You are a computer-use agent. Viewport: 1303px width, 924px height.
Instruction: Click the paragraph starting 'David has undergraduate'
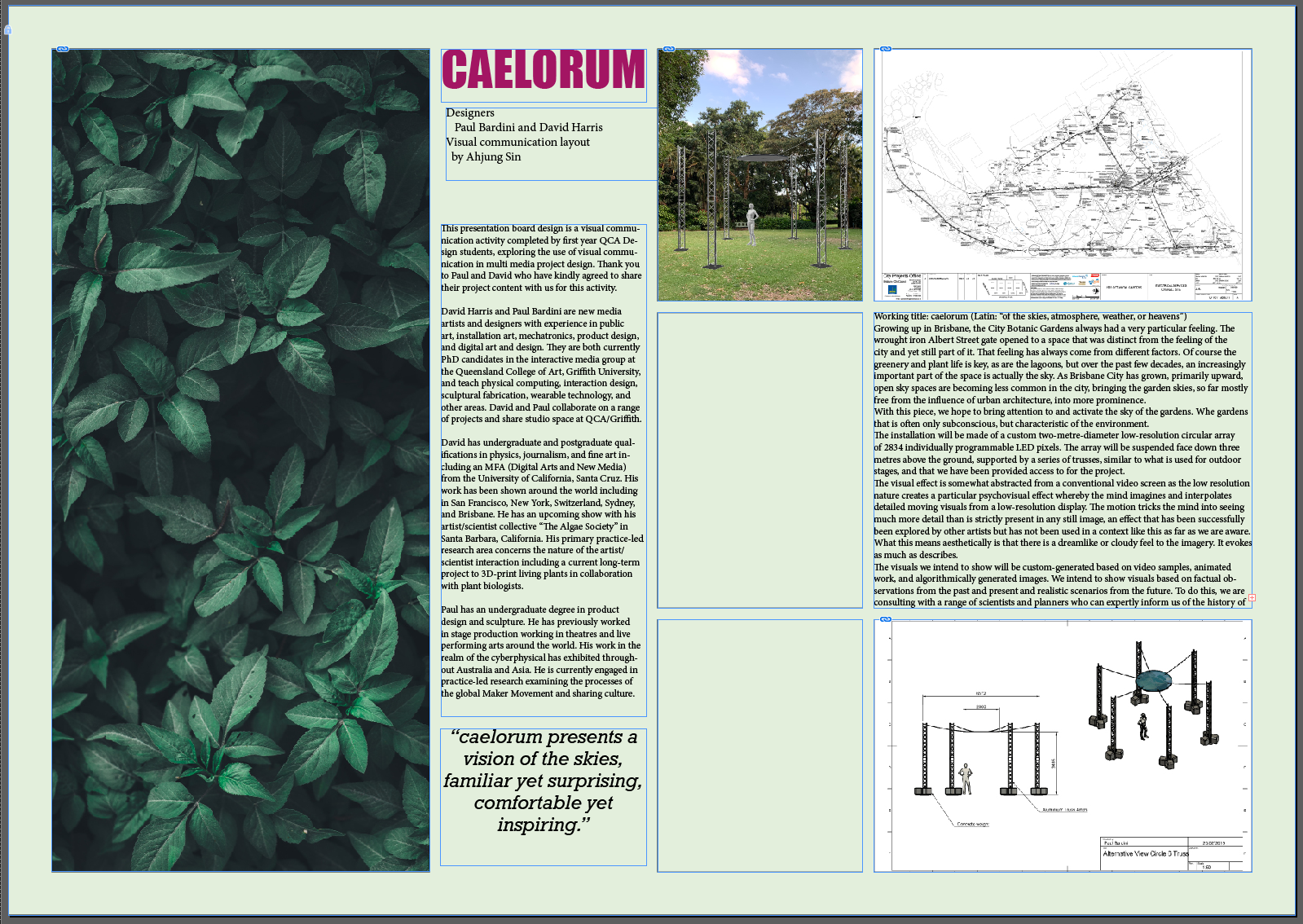coord(542,514)
